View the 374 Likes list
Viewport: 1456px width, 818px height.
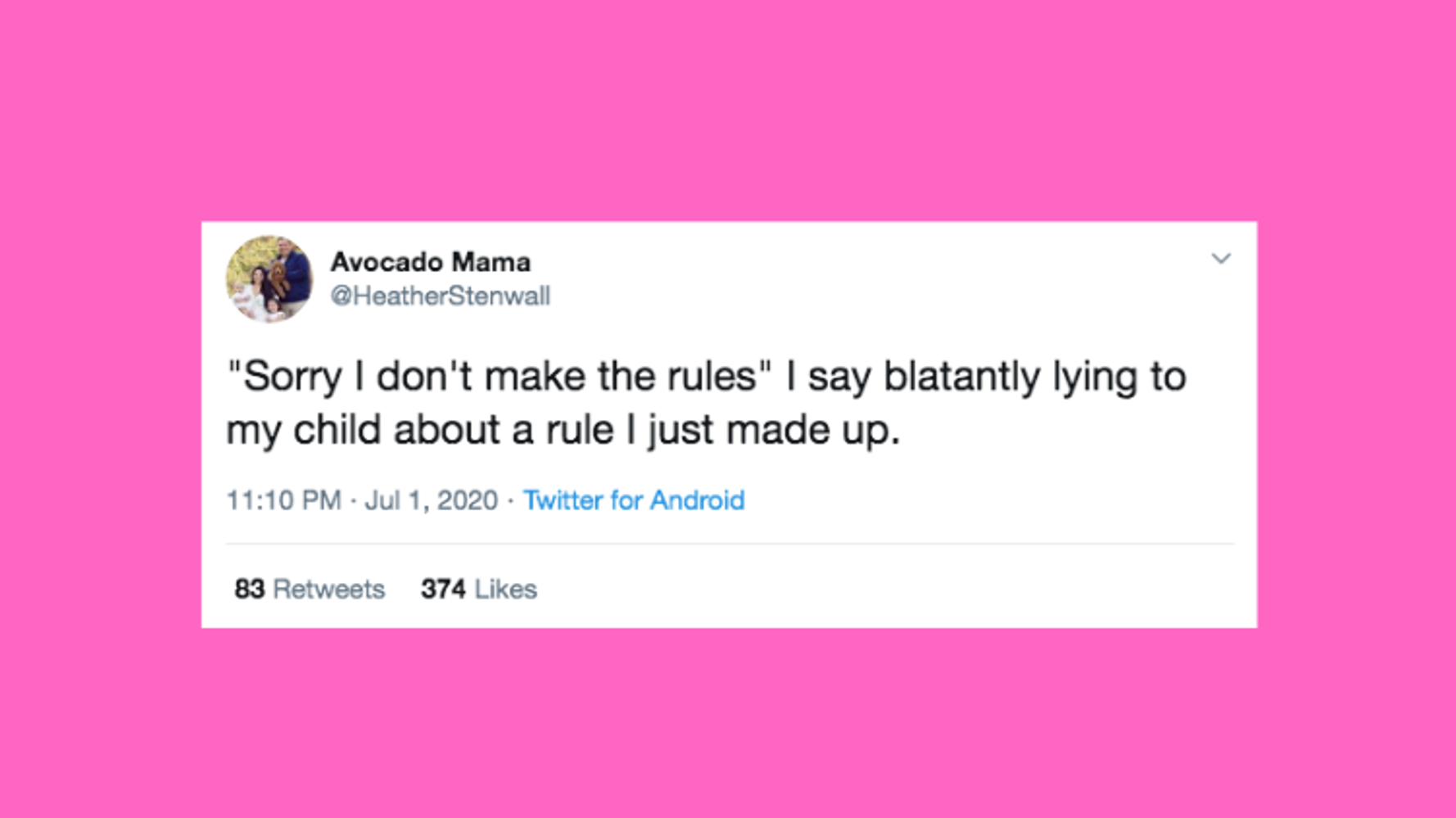tap(479, 589)
